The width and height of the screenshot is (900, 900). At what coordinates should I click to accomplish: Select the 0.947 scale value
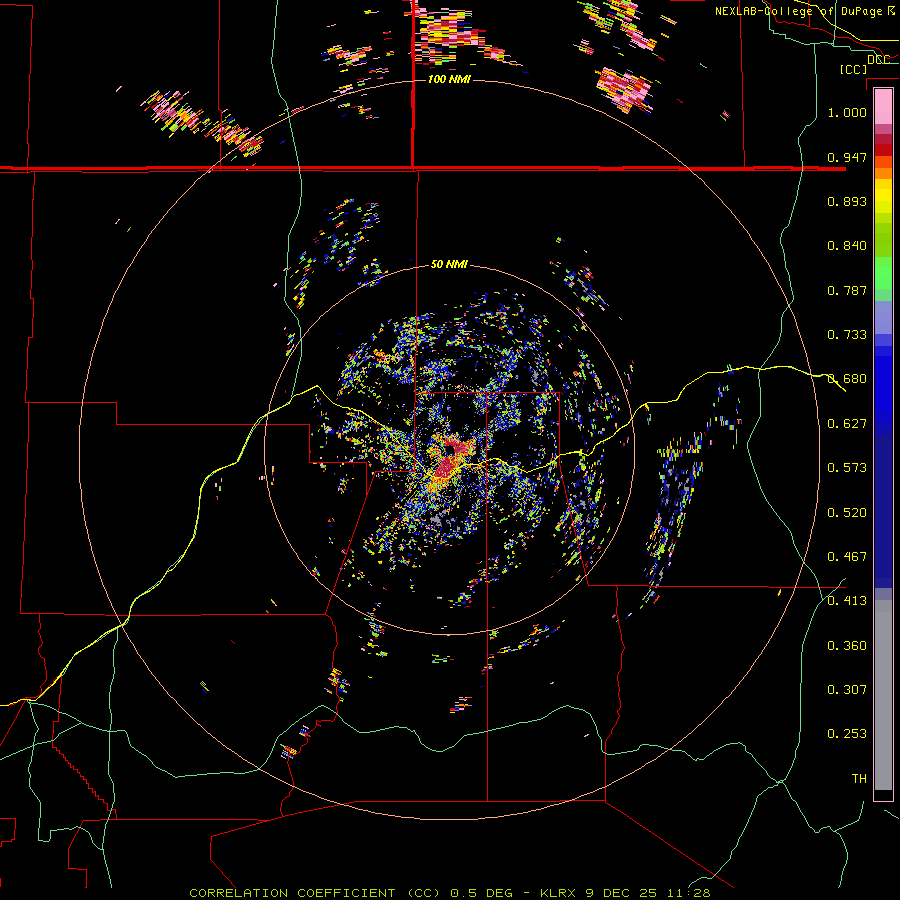(847, 157)
